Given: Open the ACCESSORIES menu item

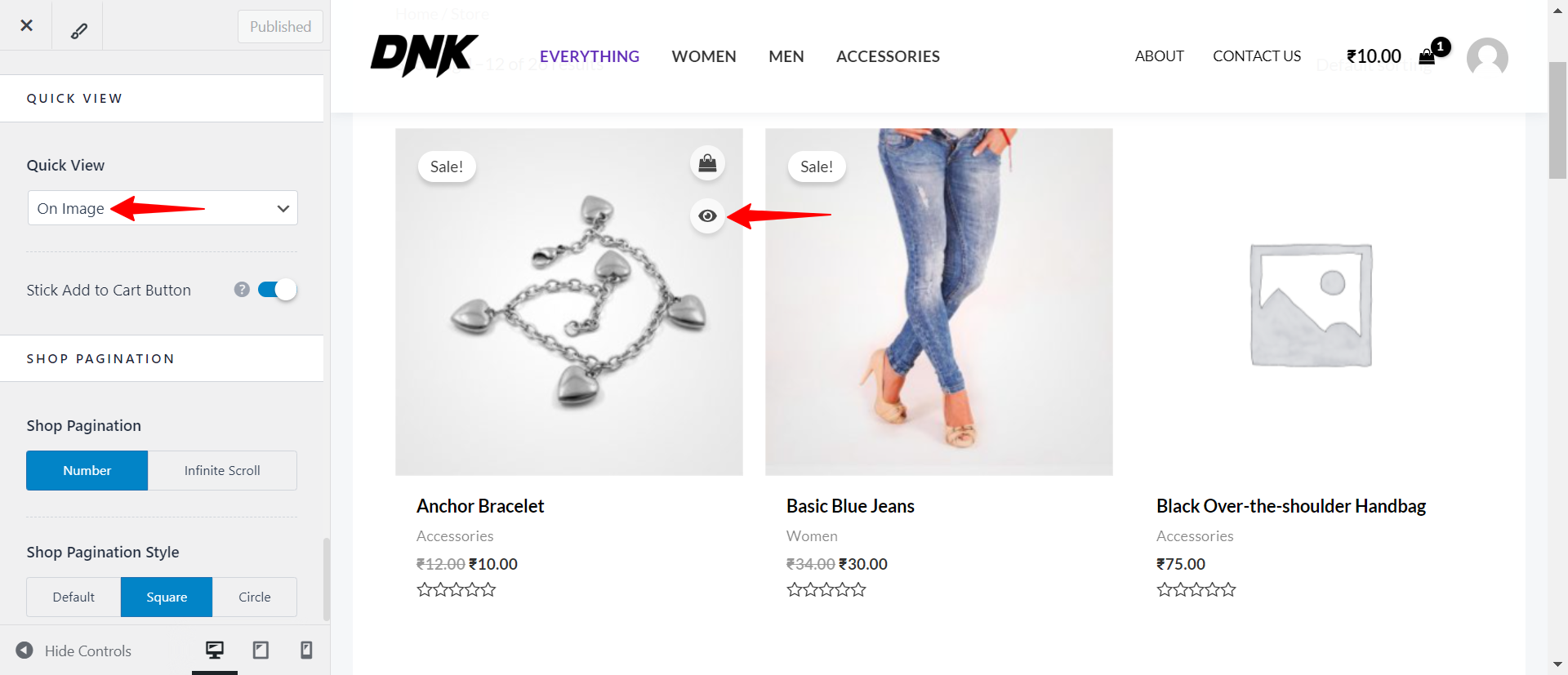Looking at the screenshot, I should click(888, 56).
